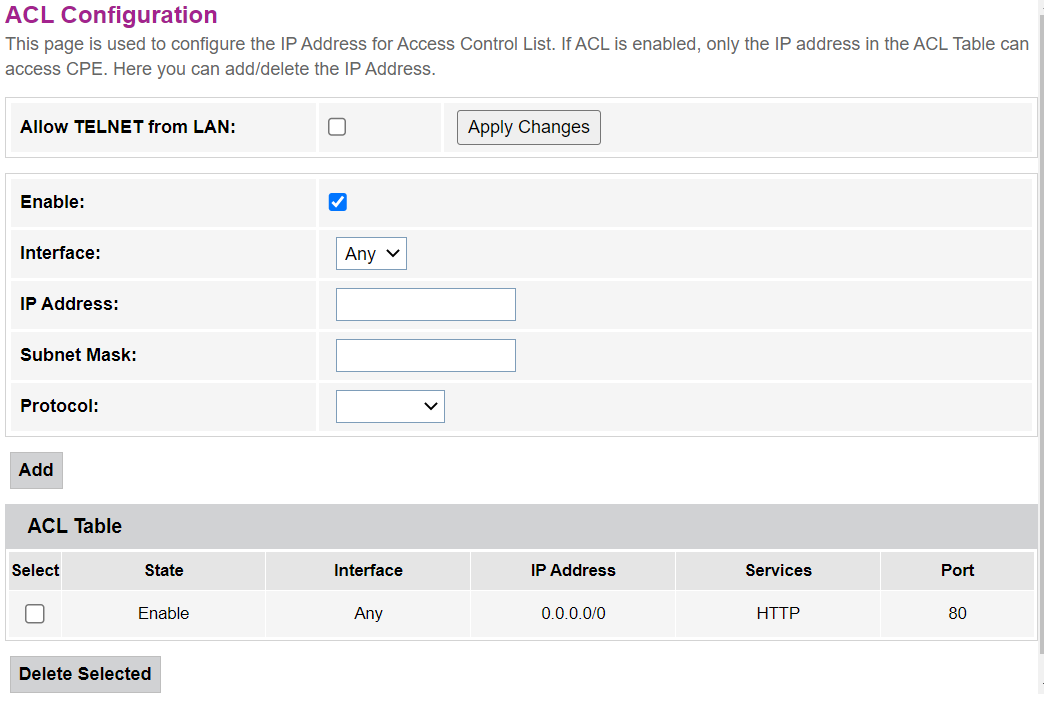Expand the Protocol dropdown
Image resolution: width=1044 pixels, height=704 pixels.
(390, 406)
